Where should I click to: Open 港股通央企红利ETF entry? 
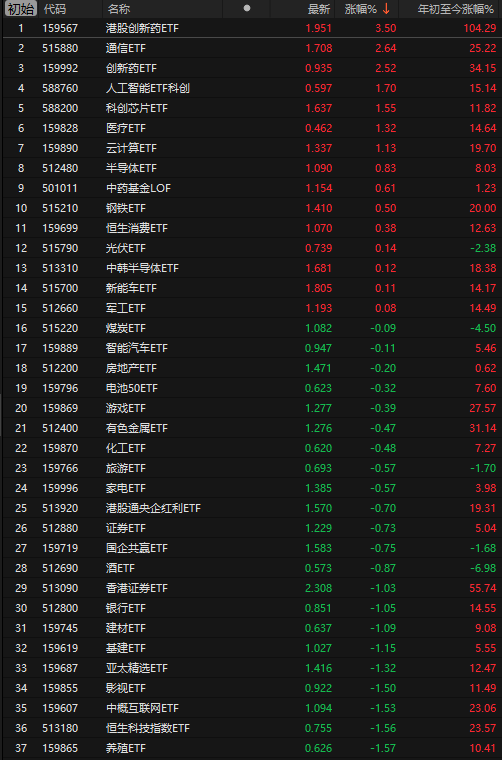click(x=251, y=508)
